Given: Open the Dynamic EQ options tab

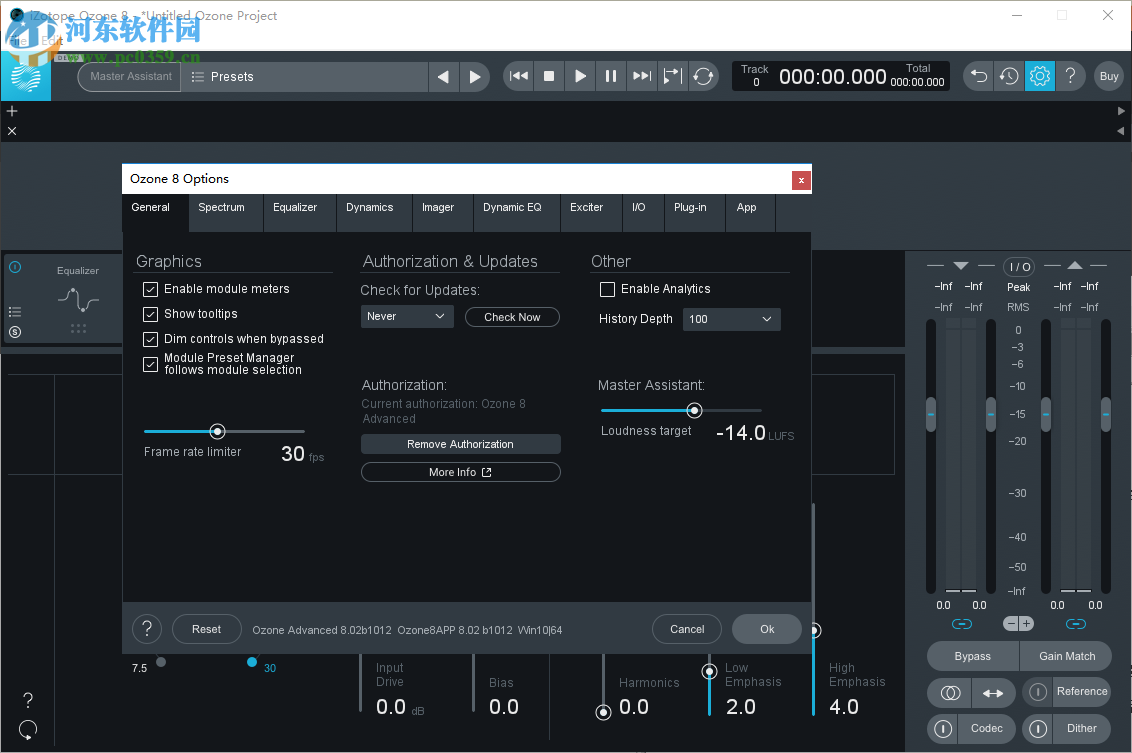Looking at the screenshot, I should click(x=512, y=208).
